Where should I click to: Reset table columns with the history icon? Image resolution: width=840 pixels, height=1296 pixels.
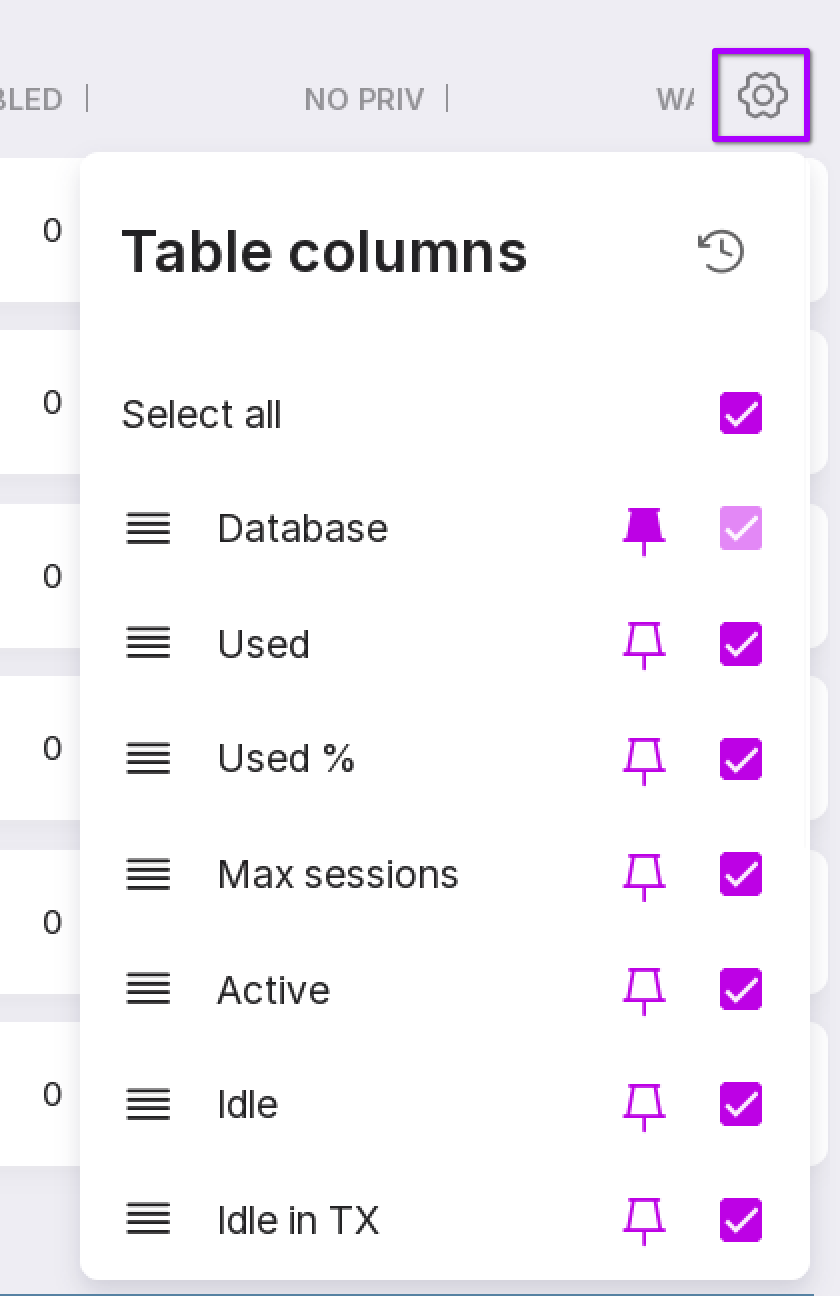(721, 251)
